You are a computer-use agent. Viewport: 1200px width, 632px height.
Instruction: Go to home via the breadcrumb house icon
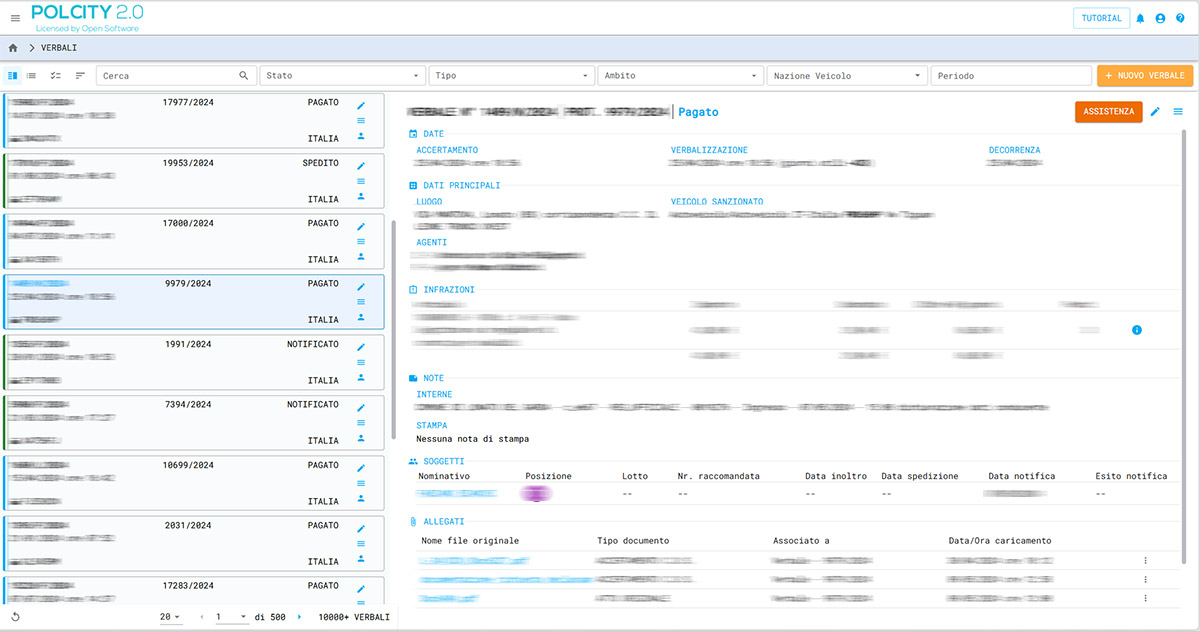tap(13, 48)
